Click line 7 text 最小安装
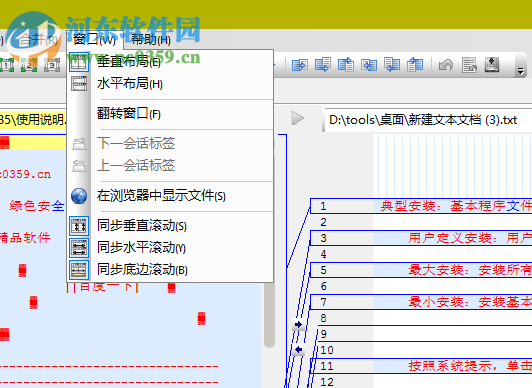Screen dimensions: 532x388 coord(436,302)
